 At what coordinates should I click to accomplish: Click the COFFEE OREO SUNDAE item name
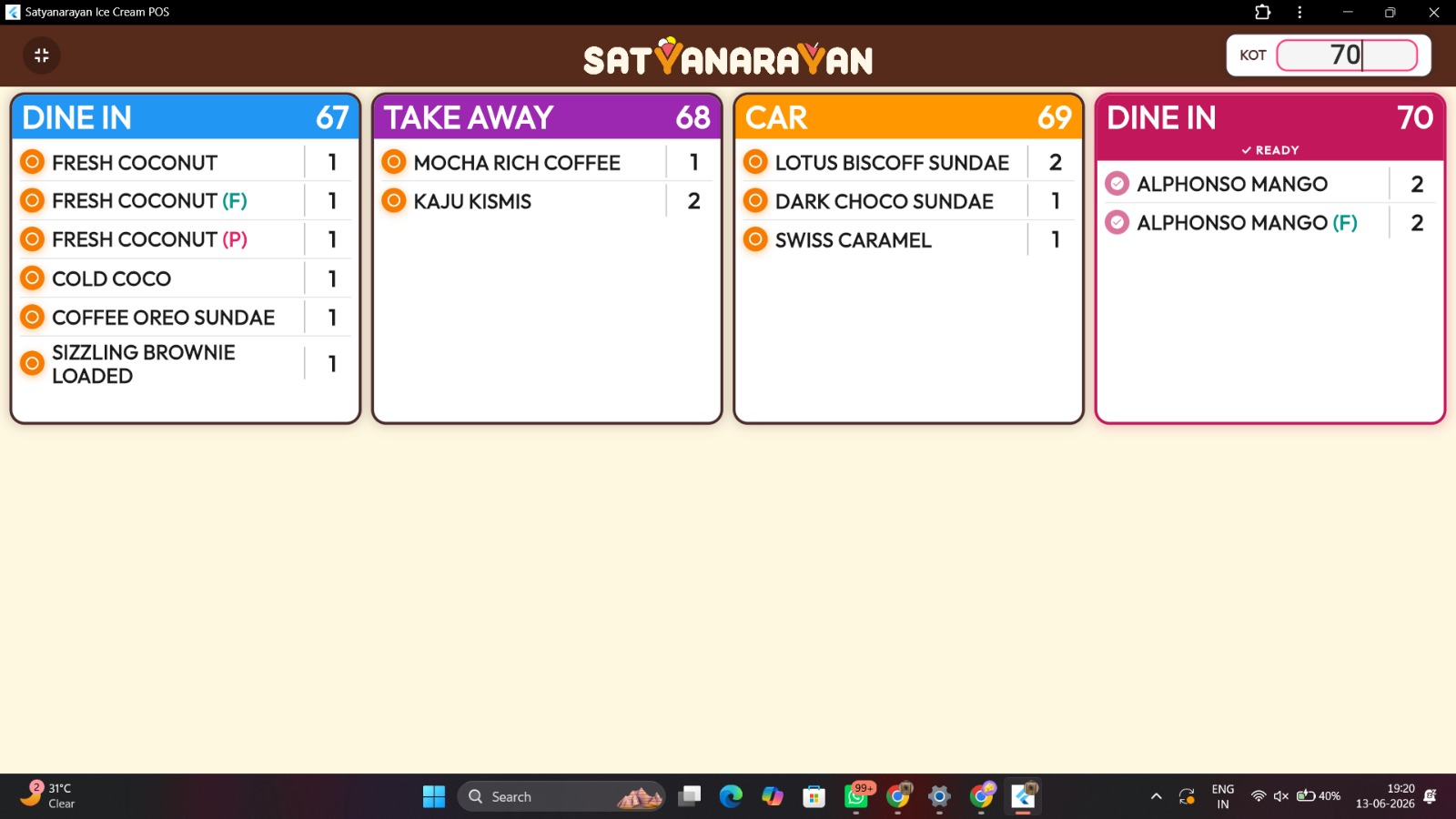[163, 317]
